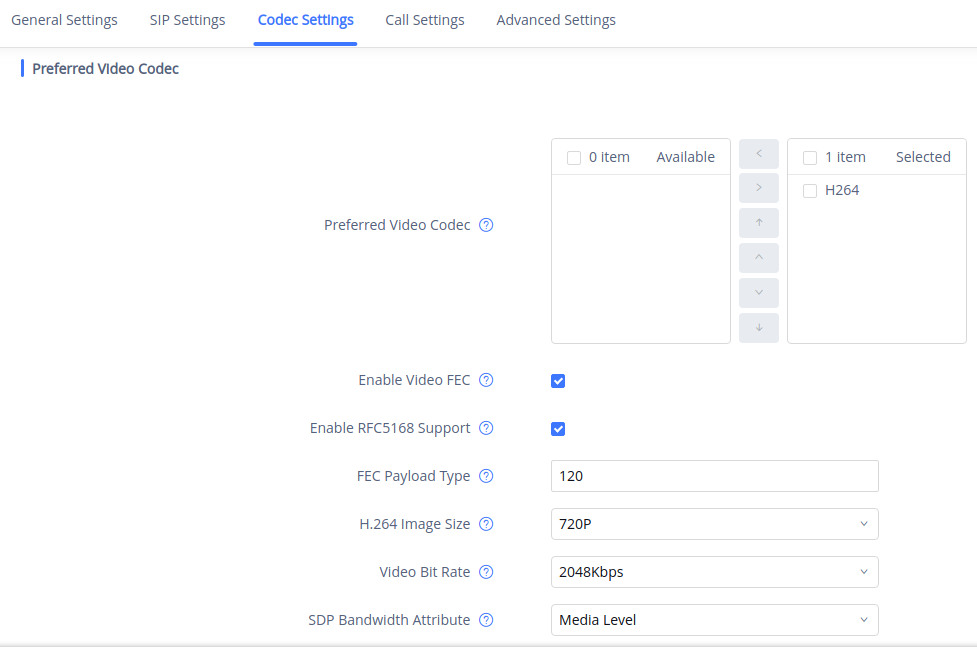Click help icon next to Video Bit Rate
The image size is (977, 647).
pyautogui.click(x=486, y=572)
